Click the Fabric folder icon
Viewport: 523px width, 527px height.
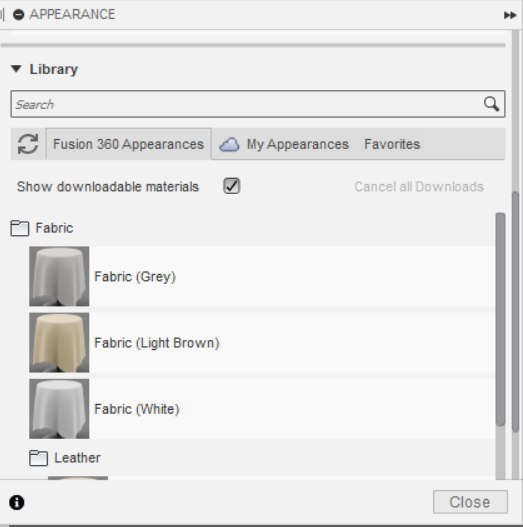pos(19,228)
